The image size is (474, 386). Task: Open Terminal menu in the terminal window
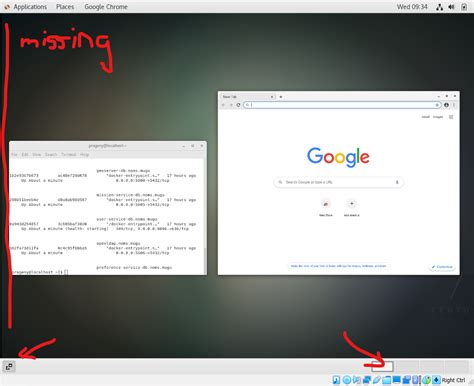[x=69, y=154]
